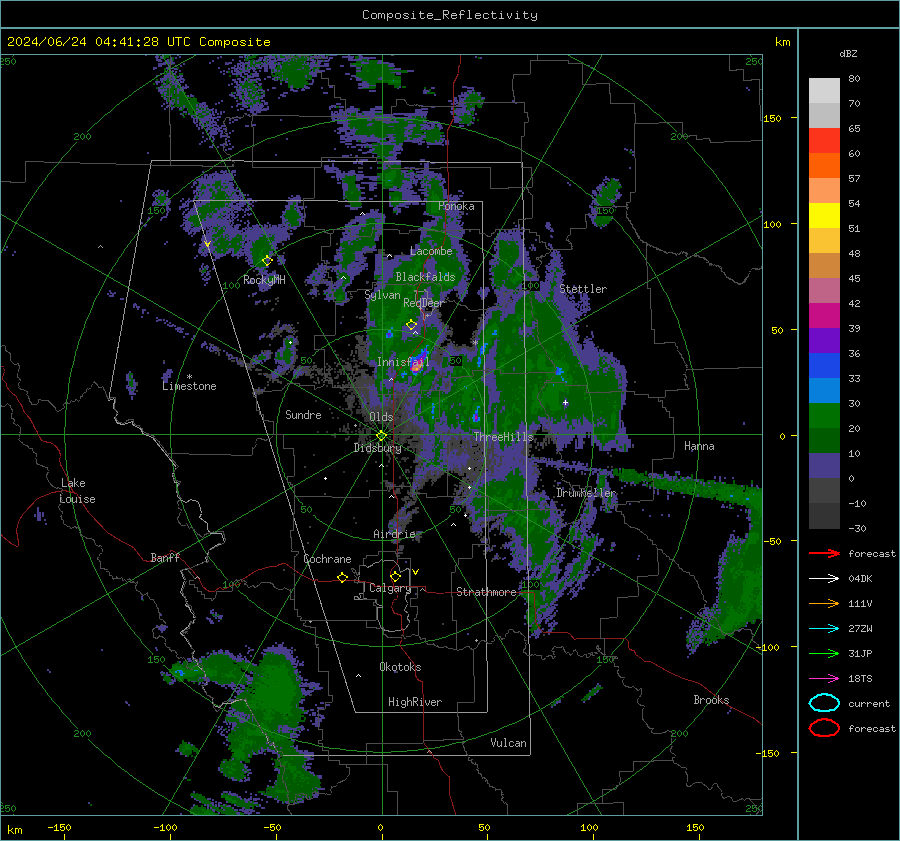
Task: Click the red 60–65 dBZ swatch
Action: [824, 140]
